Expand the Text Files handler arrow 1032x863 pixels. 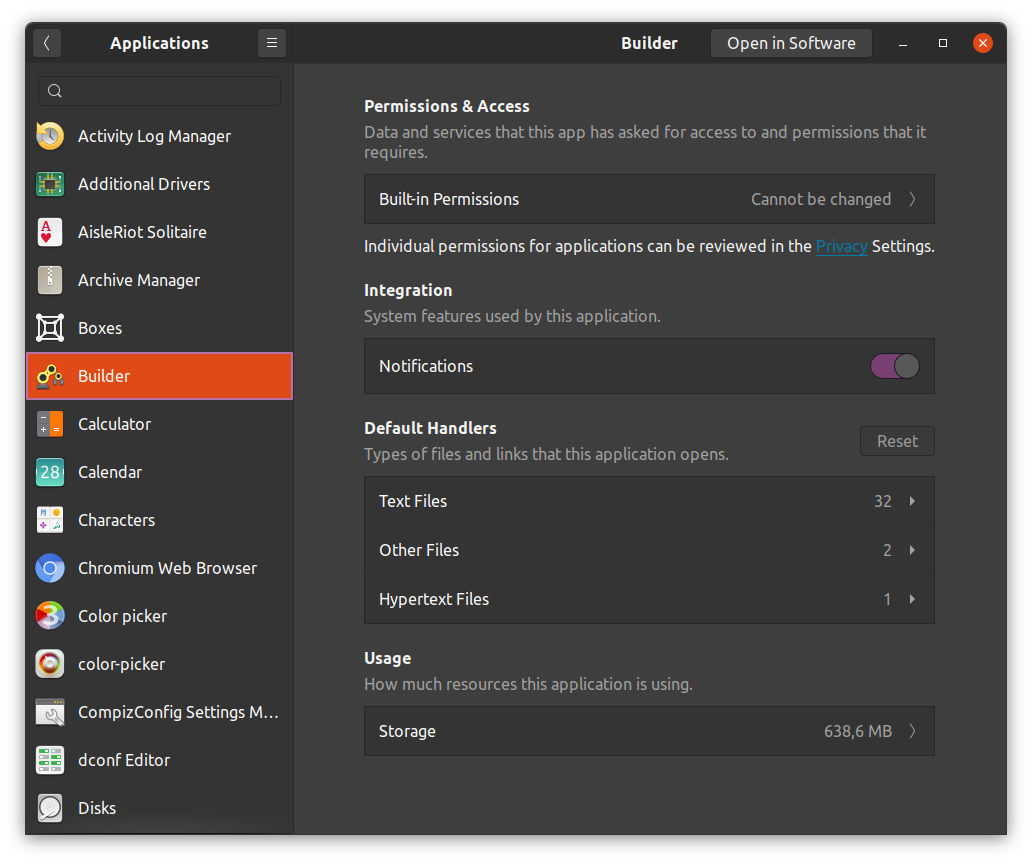(x=912, y=502)
